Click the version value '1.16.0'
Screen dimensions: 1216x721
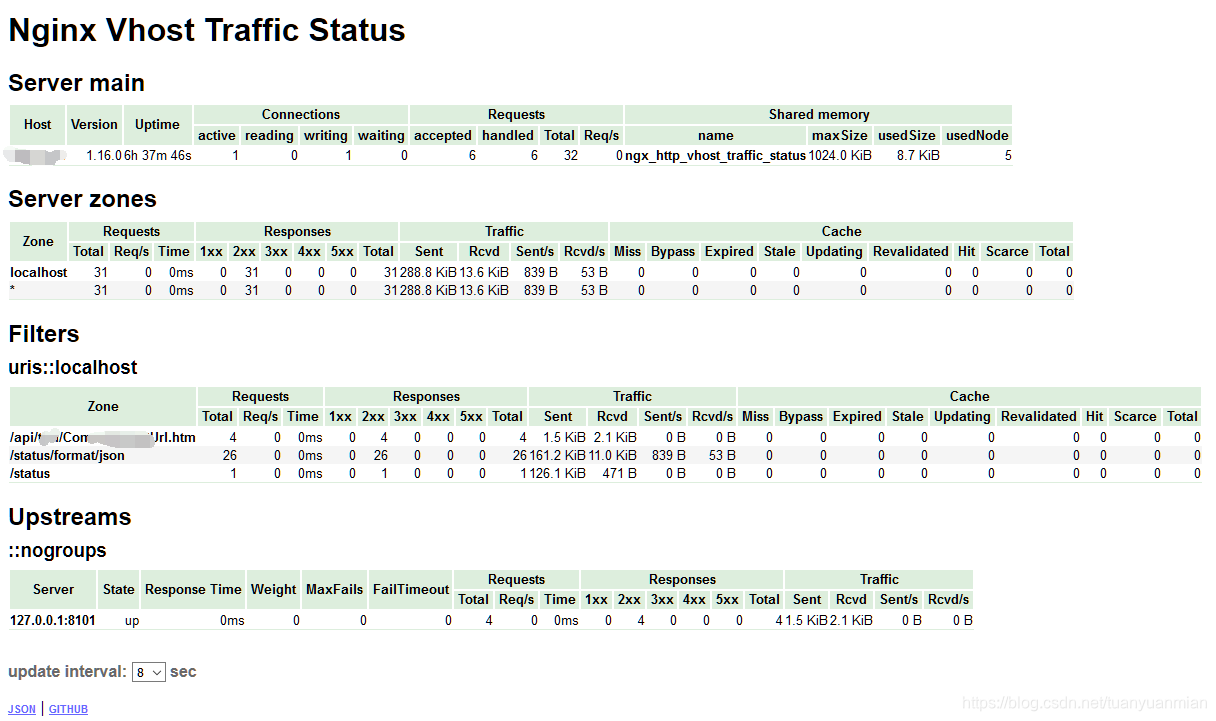[103, 156]
